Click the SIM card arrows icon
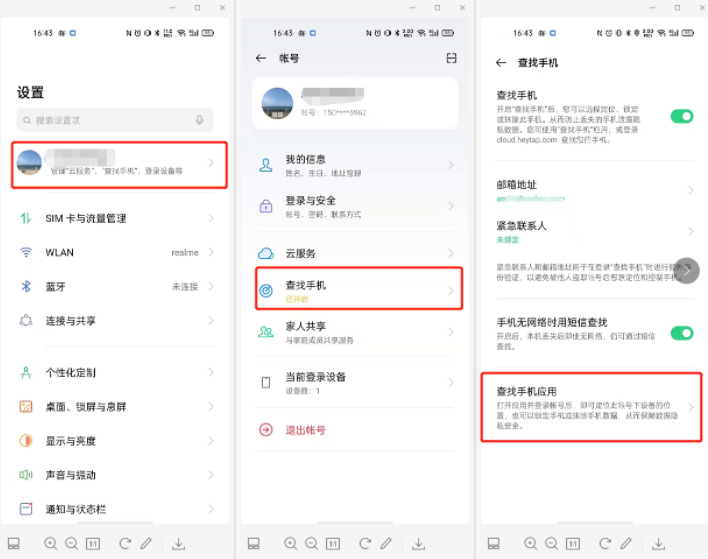 click(x=26, y=219)
